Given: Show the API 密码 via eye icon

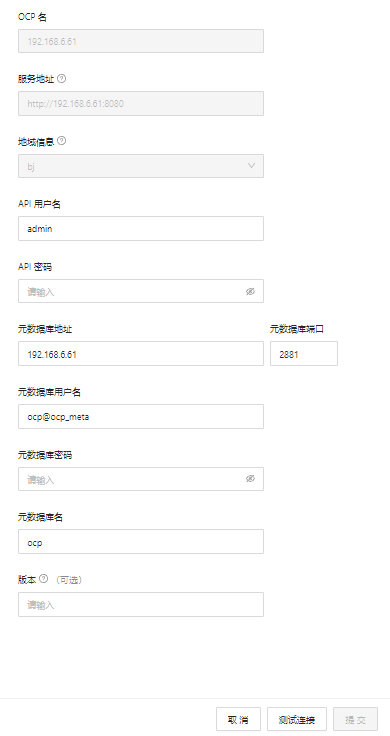Looking at the screenshot, I should (251, 291).
